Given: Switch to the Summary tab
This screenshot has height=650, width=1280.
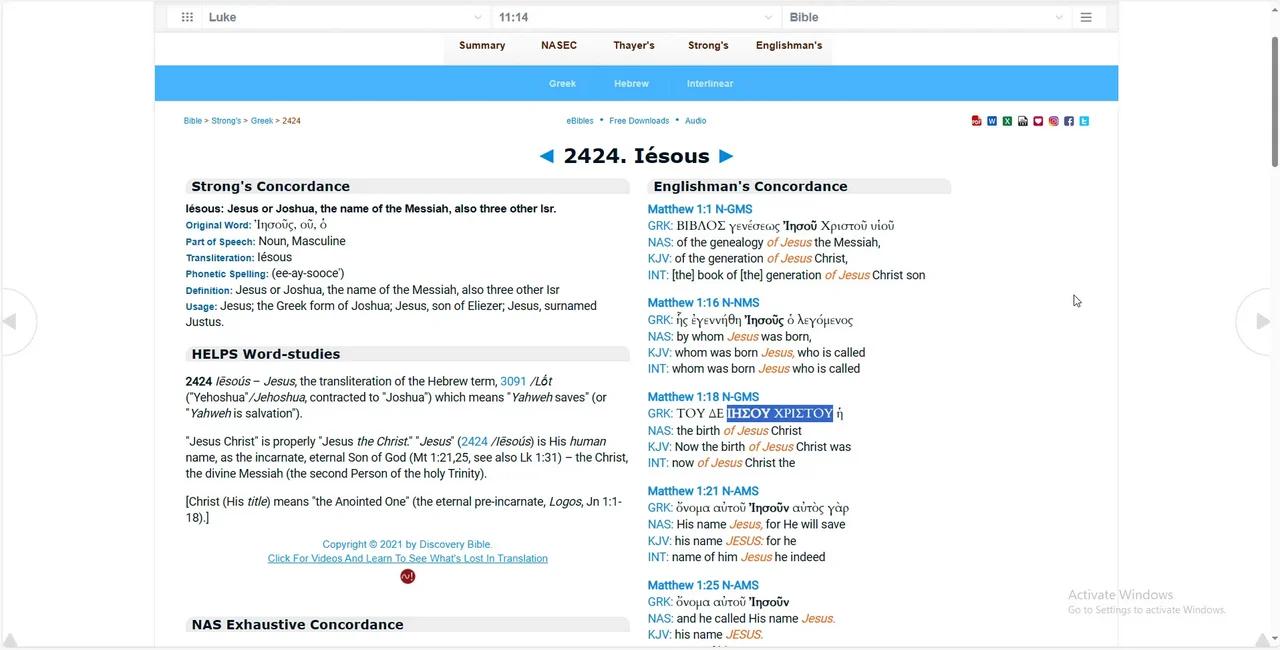Looking at the screenshot, I should [x=482, y=45].
